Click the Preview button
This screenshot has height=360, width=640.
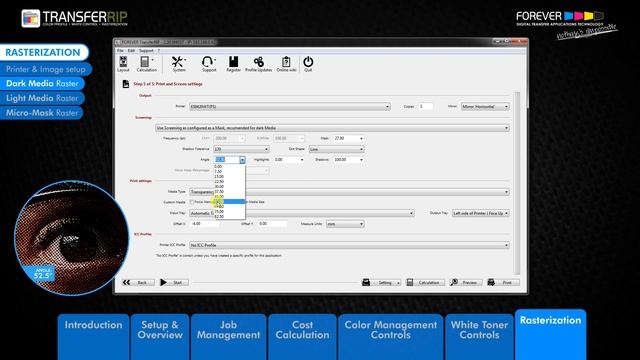pyautogui.click(x=466, y=282)
